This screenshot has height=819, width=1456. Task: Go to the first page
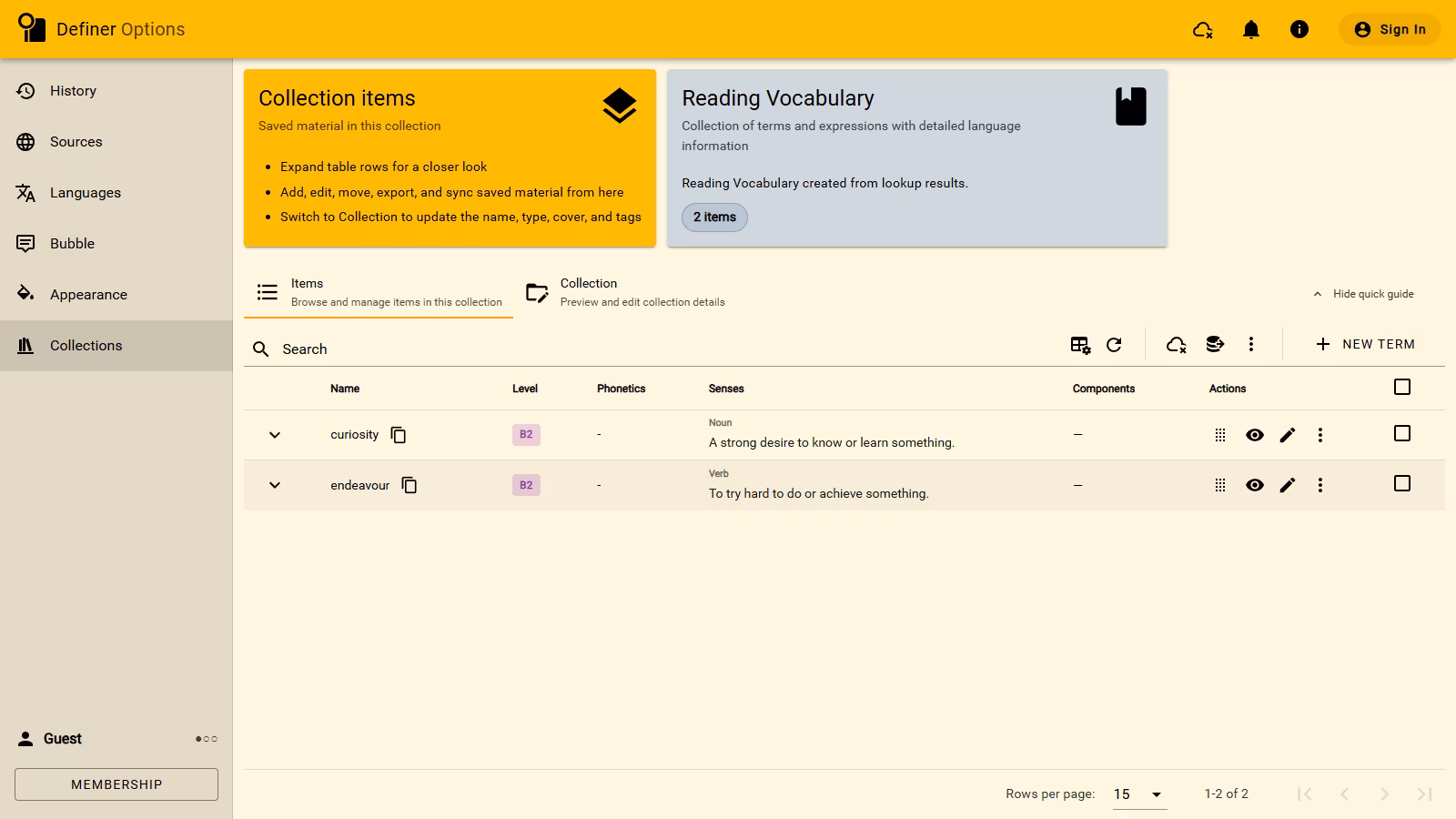[1305, 794]
